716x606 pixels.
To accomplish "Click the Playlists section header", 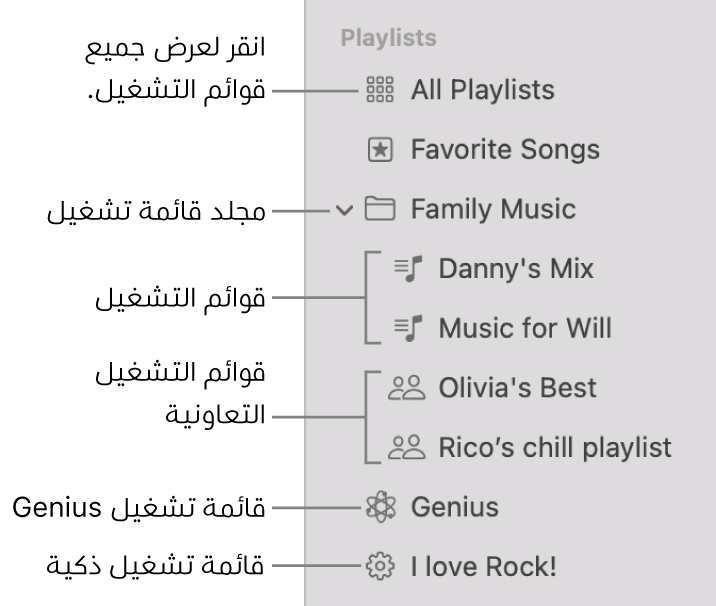I will [388, 39].
